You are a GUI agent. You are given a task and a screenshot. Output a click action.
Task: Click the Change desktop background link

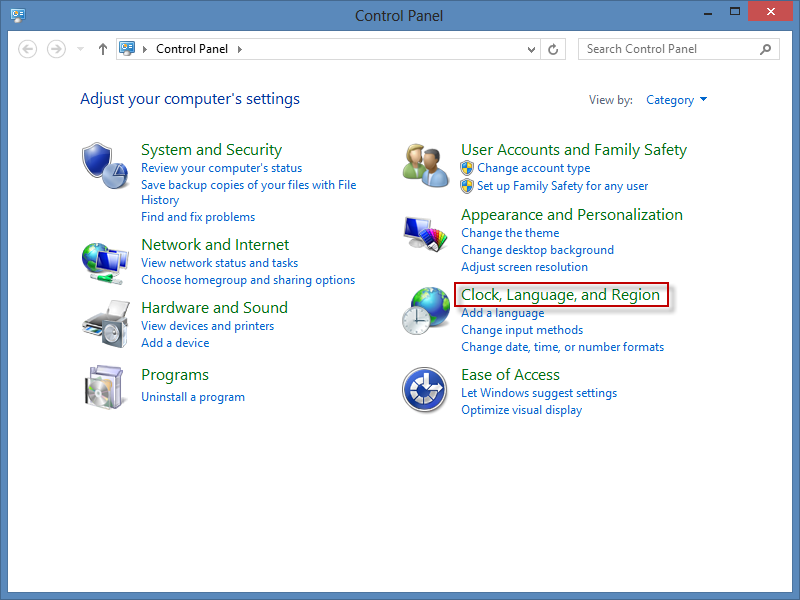pyautogui.click(x=537, y=250)
